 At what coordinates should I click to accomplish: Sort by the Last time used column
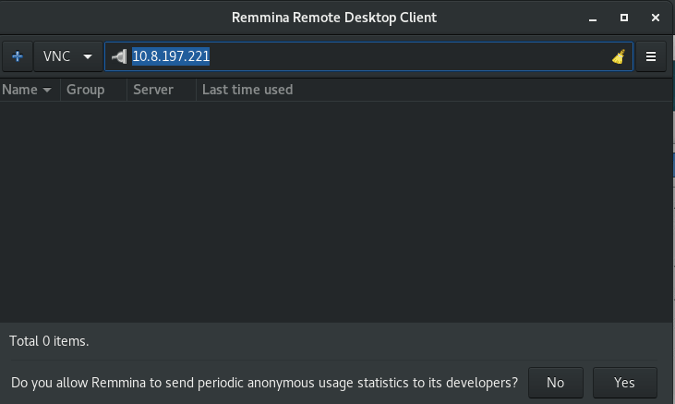247,90
